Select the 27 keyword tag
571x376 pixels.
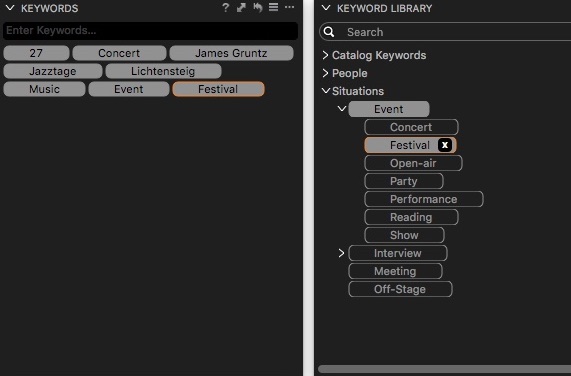pos(36,53)
